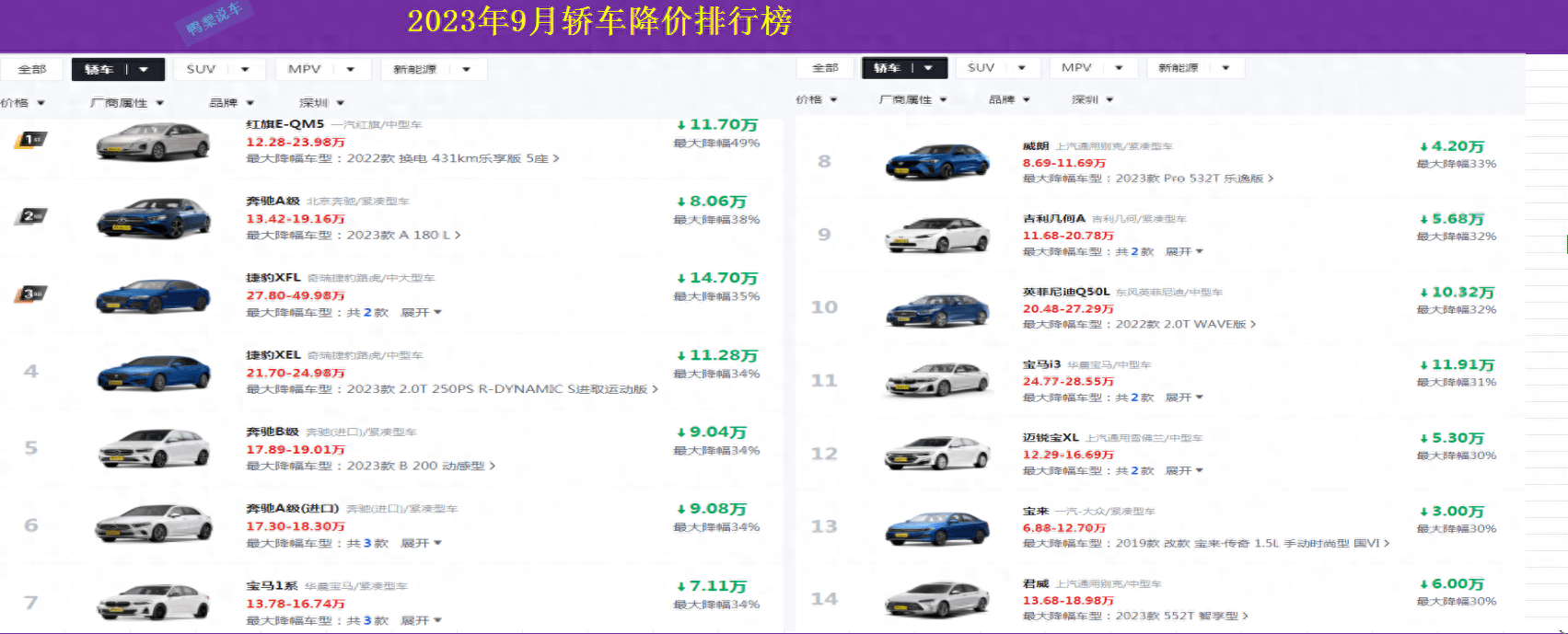
Task: Click the 捷豹XEL car thumbnail
Action: tap(154, 373)
